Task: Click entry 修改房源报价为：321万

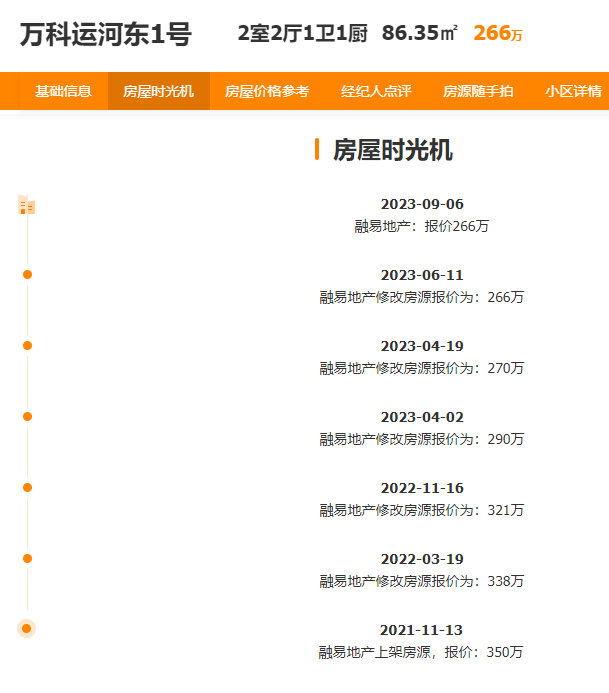Action: click(422, 510)
